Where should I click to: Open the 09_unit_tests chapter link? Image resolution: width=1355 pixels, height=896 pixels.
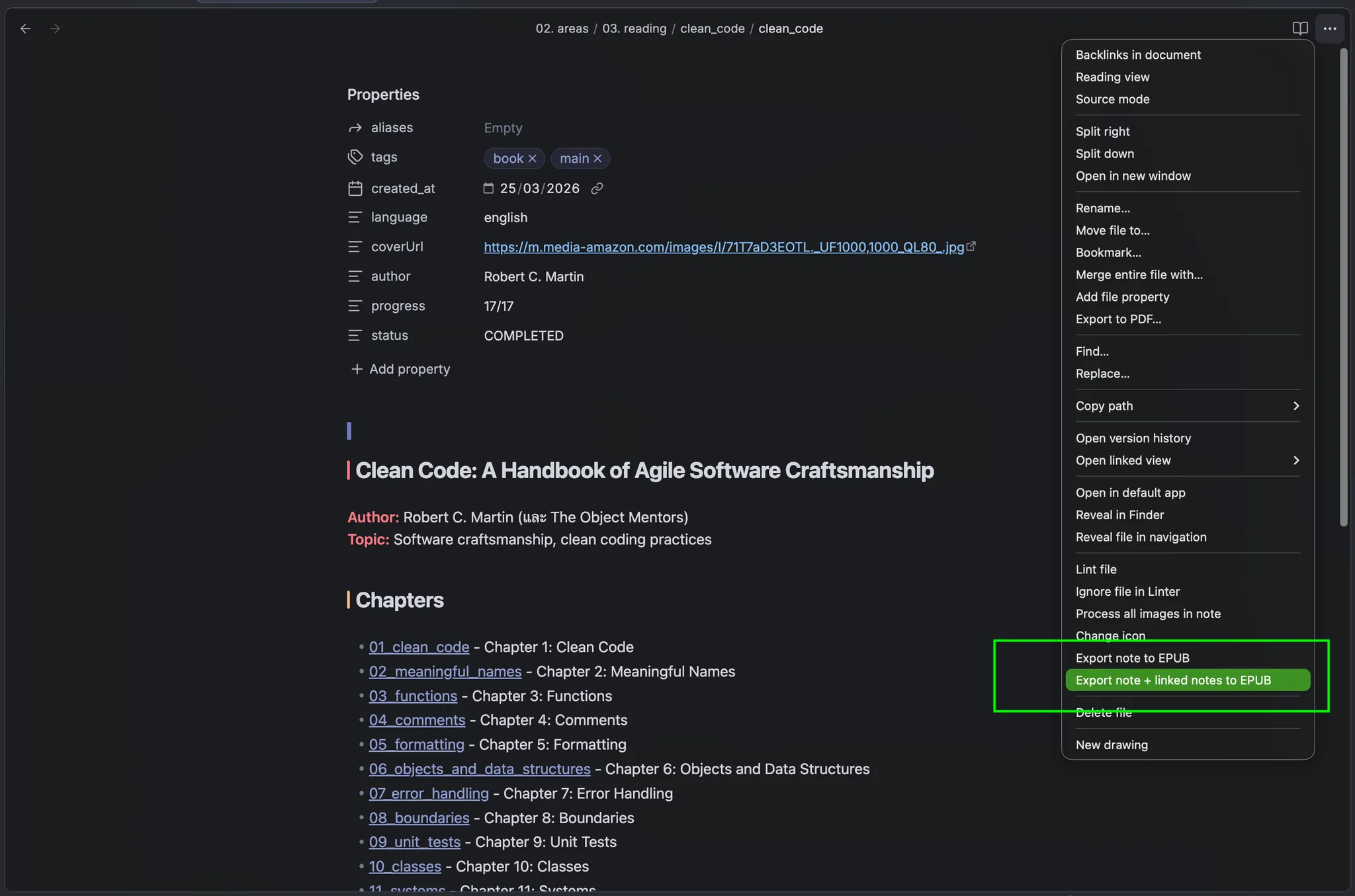click(415, 842)
